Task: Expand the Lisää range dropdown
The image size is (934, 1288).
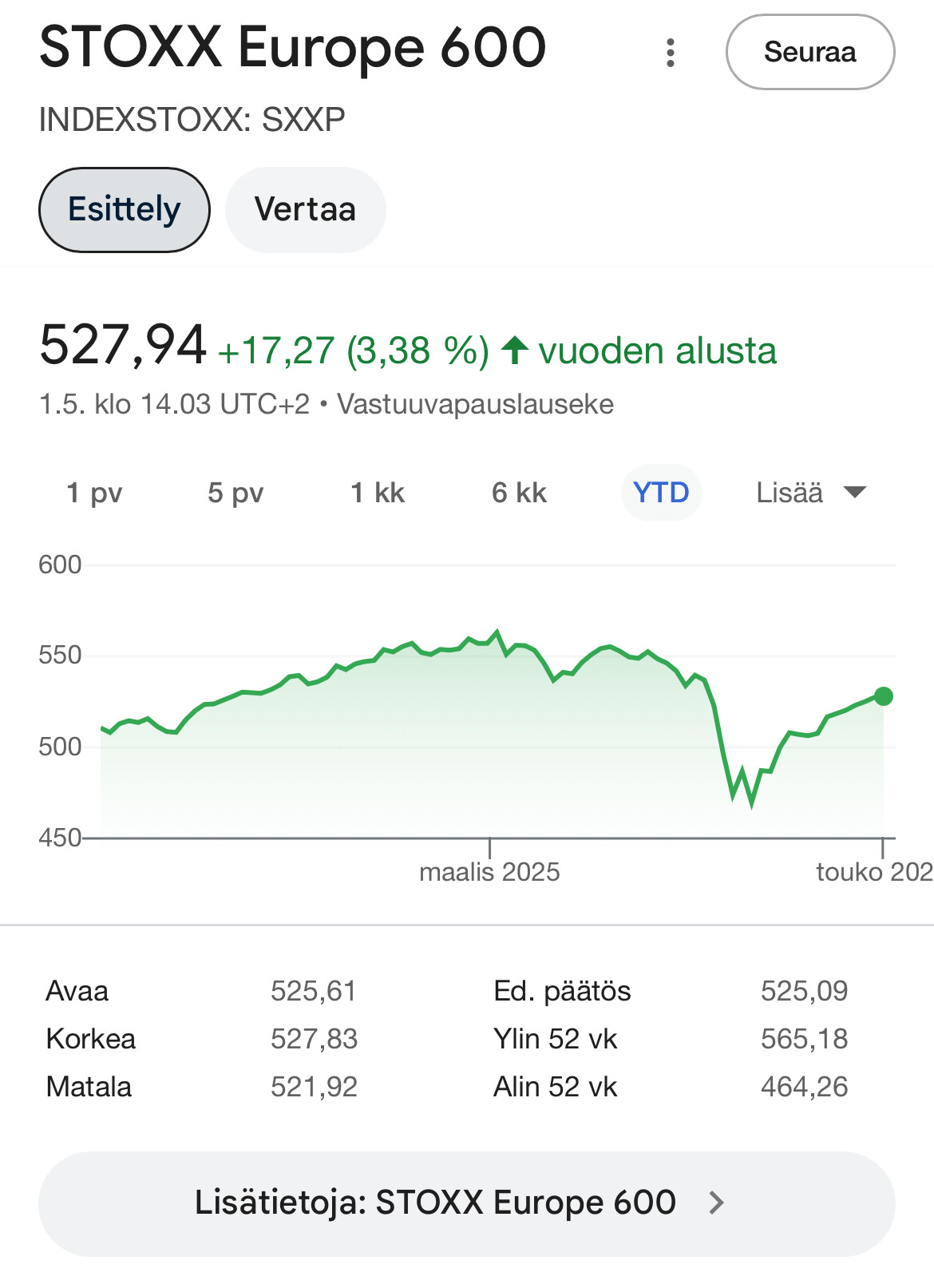Action: pyautogui.click(x=810, y=493)
